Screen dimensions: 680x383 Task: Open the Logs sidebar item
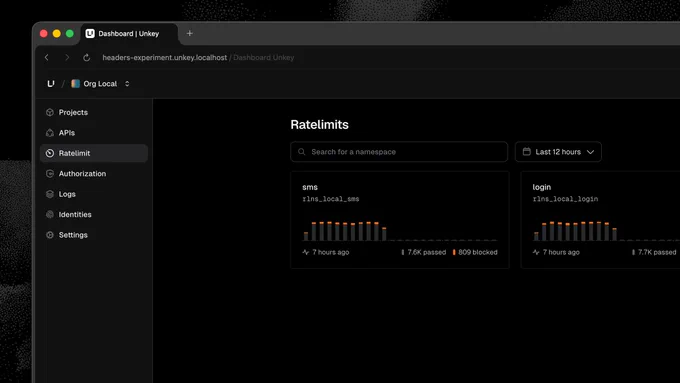pyautogui.click(x=94, y=194)
